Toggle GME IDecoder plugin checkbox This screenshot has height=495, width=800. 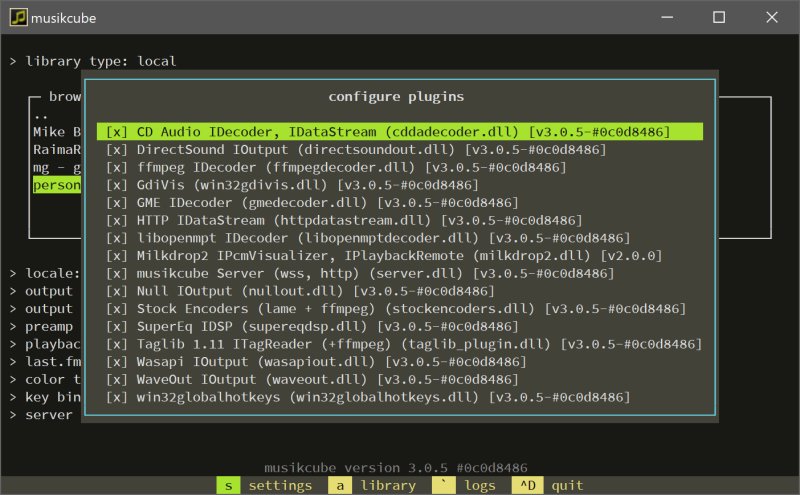click(x=116, y=203)
